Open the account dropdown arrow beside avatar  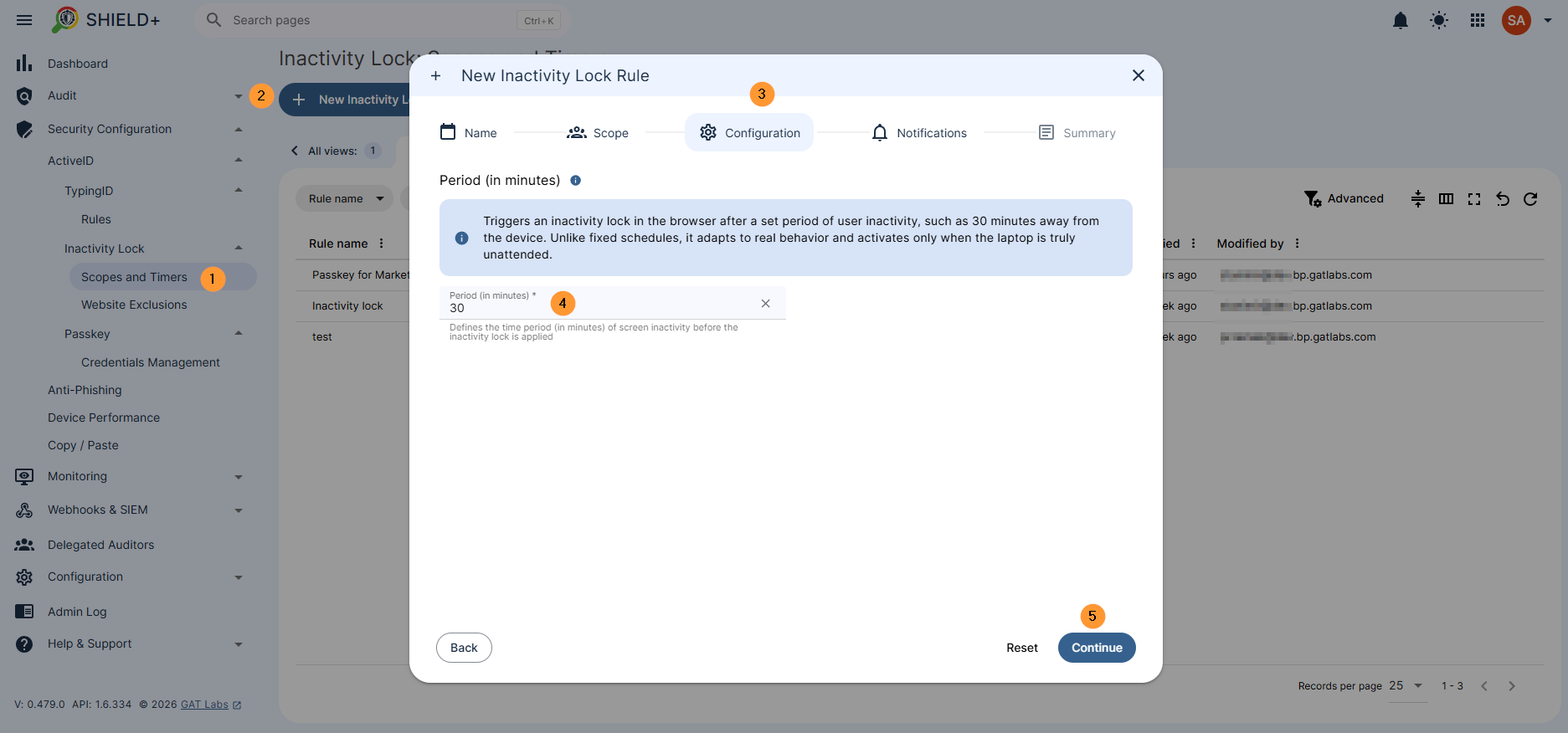point(1548,20)
